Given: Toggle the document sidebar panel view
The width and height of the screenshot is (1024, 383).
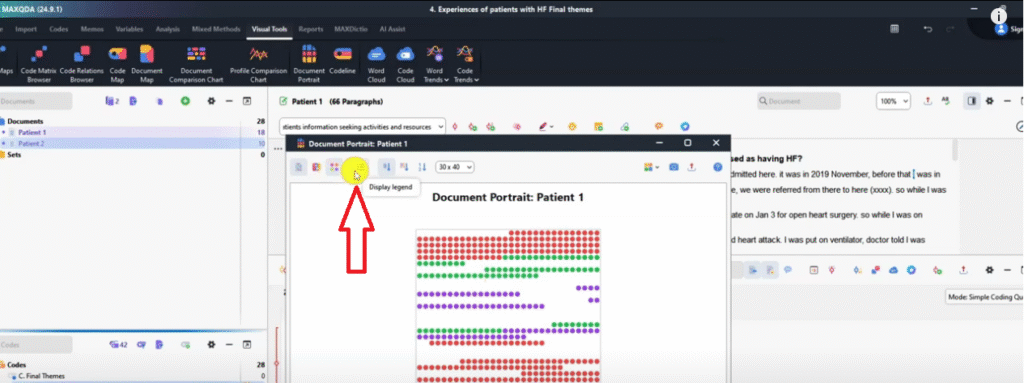Looking at the screenshot, I should pyautogui.click(x=972, y=101).
